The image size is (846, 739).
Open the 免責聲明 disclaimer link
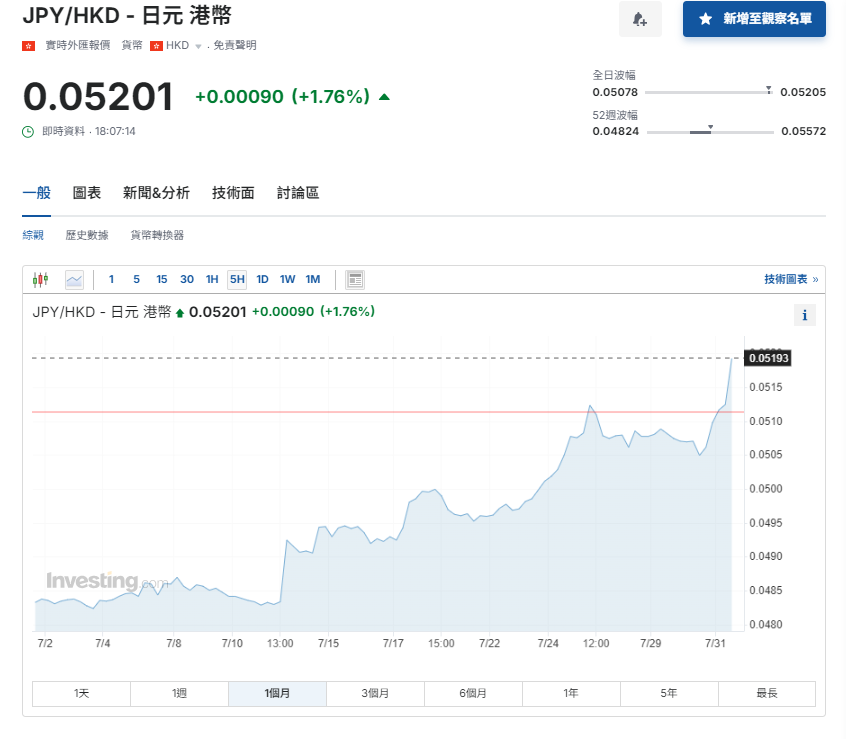pyautogui.click(x=235, y=46)
